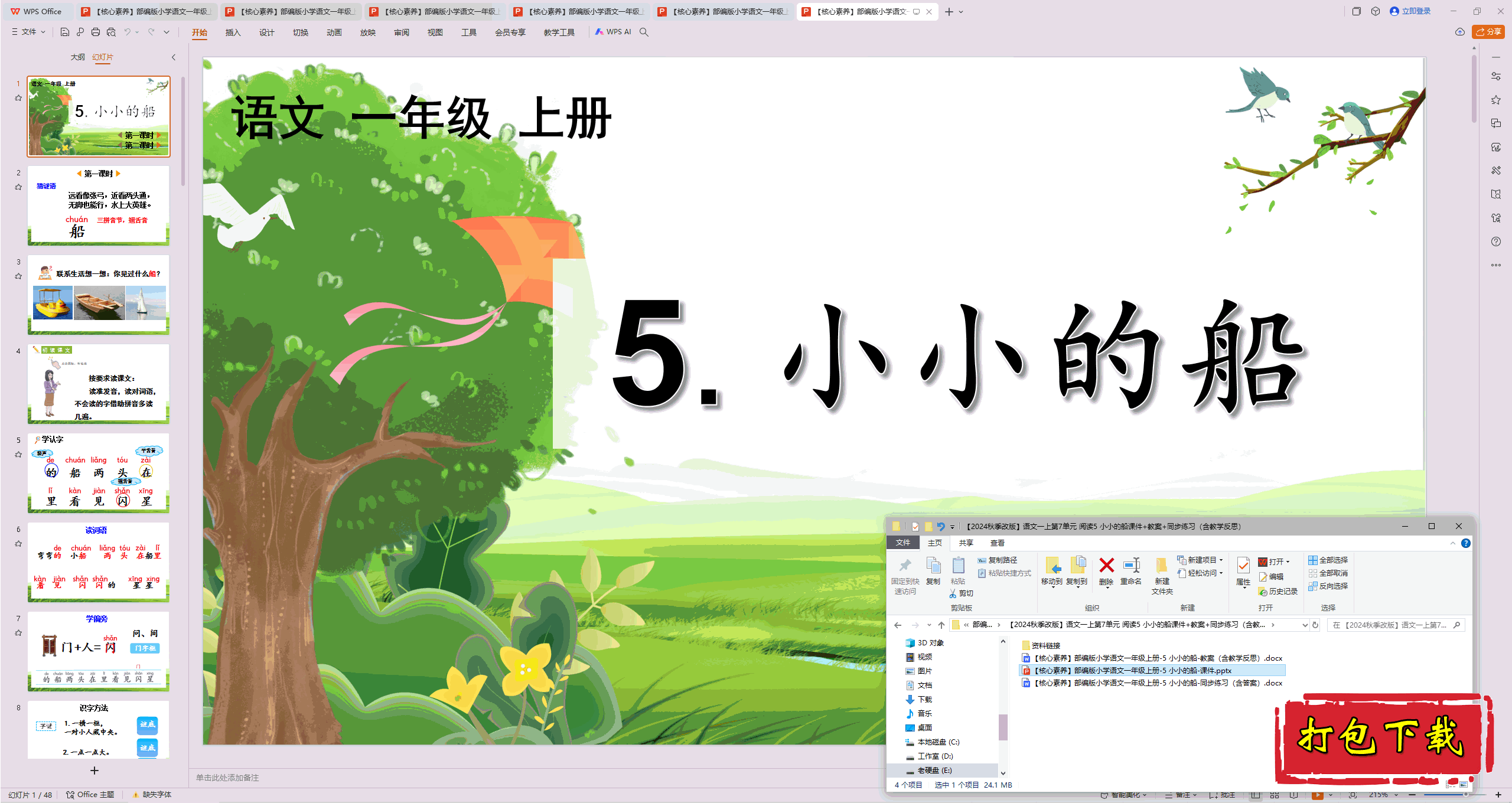Open the new tab dropdown arrow beside plus
Viewport: 1512px width, 803px height.
pos(961,12)
